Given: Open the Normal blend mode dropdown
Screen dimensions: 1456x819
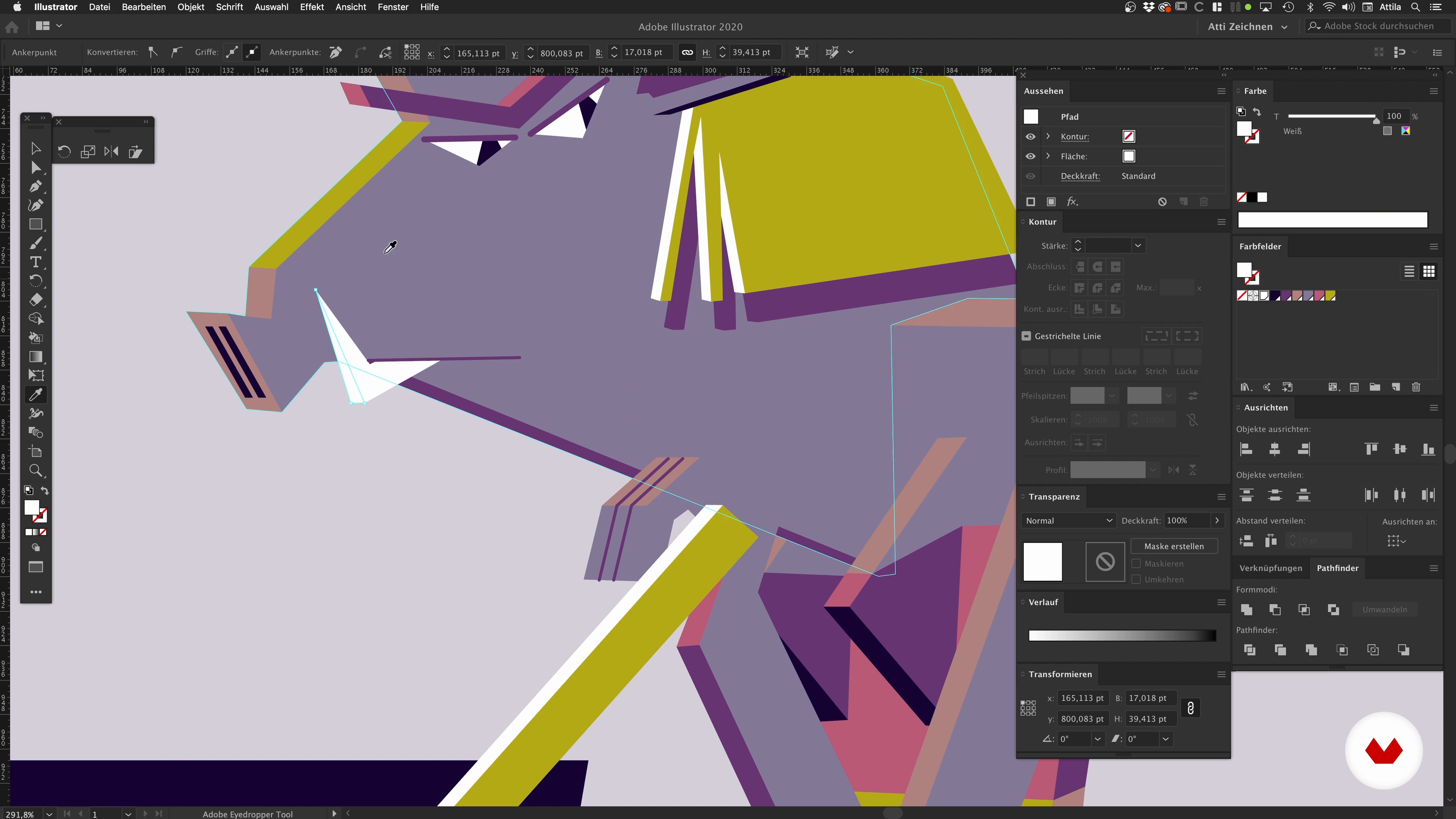Looking at the screenshot, I should [1068, 521].
